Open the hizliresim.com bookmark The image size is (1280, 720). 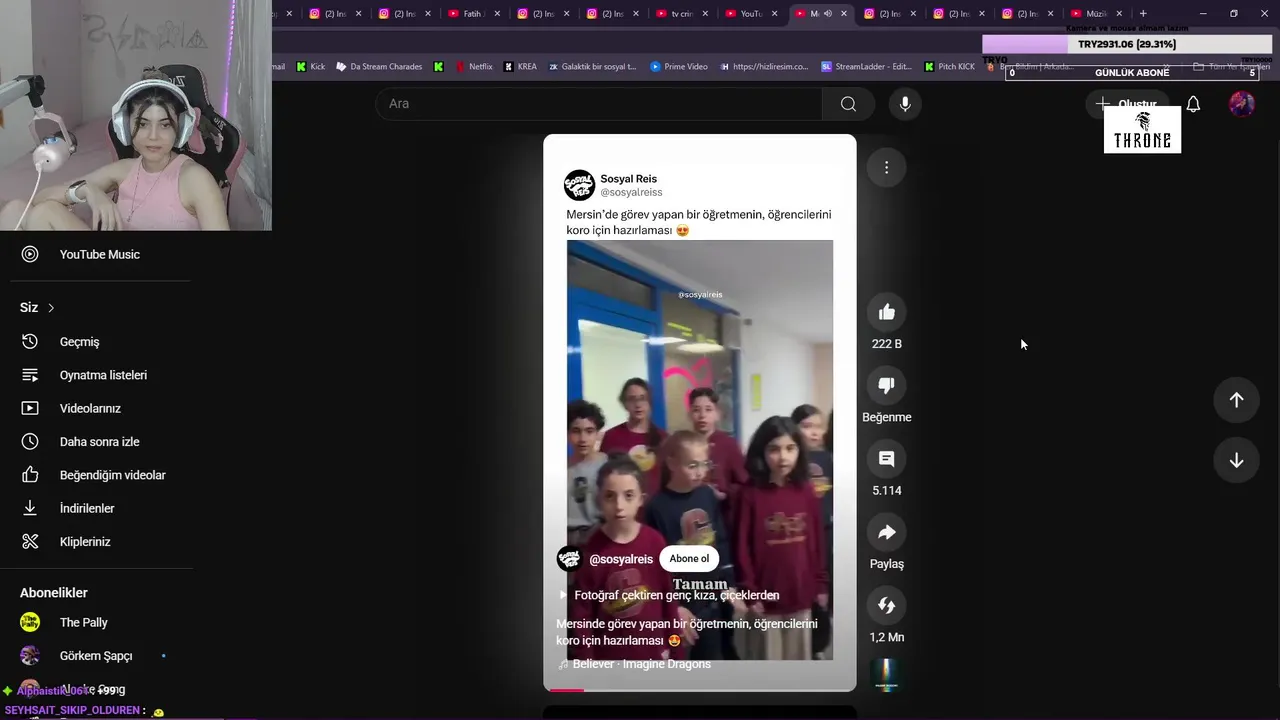click(763, 67)
